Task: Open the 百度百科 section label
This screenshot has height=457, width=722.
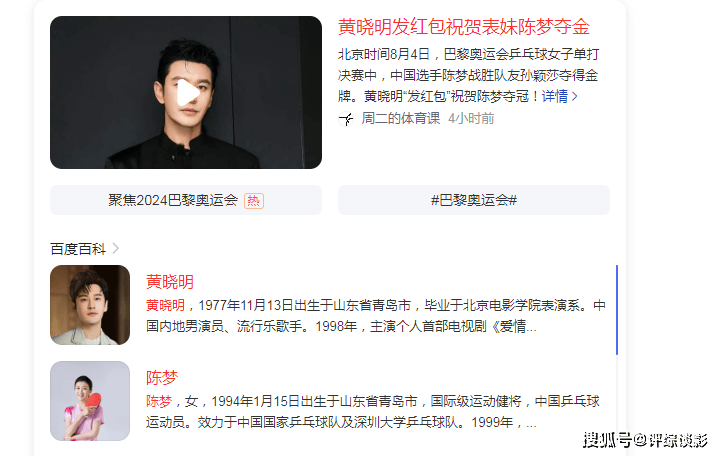Action: click(78, 249)
